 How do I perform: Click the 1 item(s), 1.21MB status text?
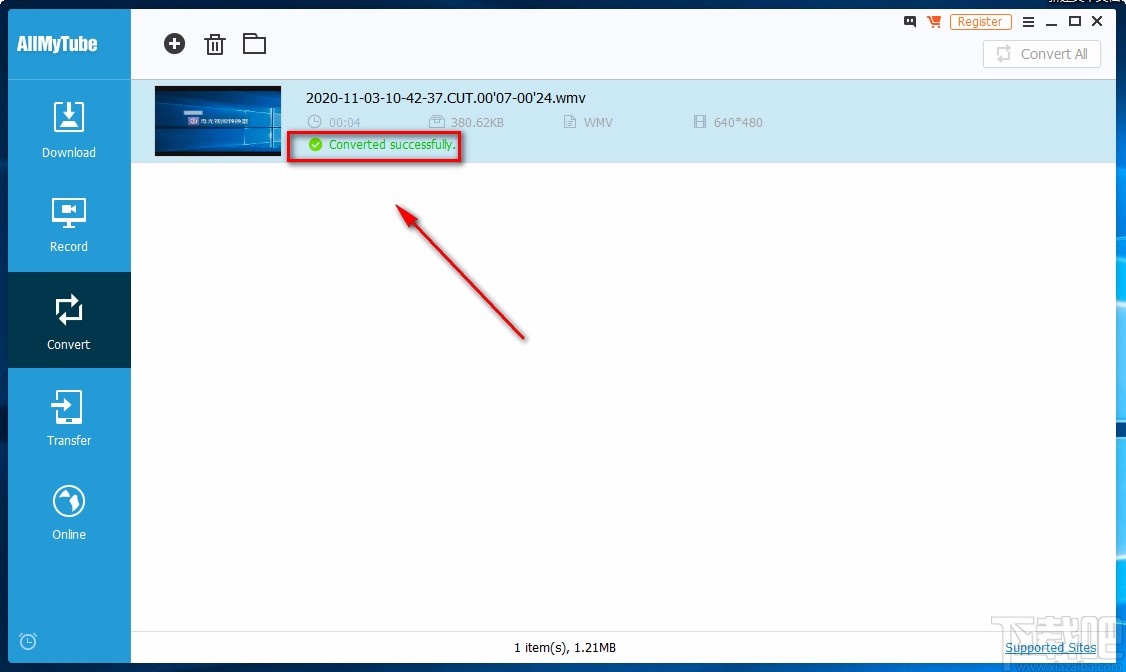click(x=564, y=648)
